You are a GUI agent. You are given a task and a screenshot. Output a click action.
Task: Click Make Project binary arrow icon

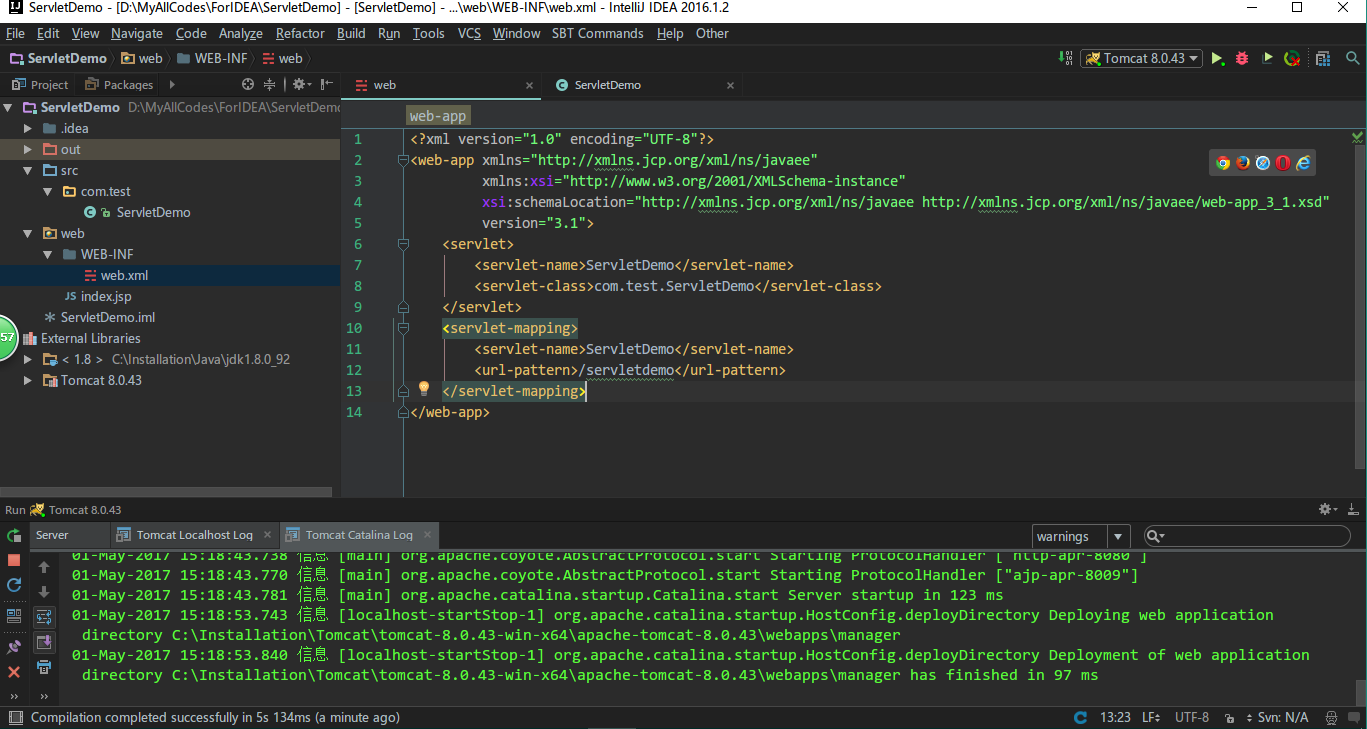1063,58
